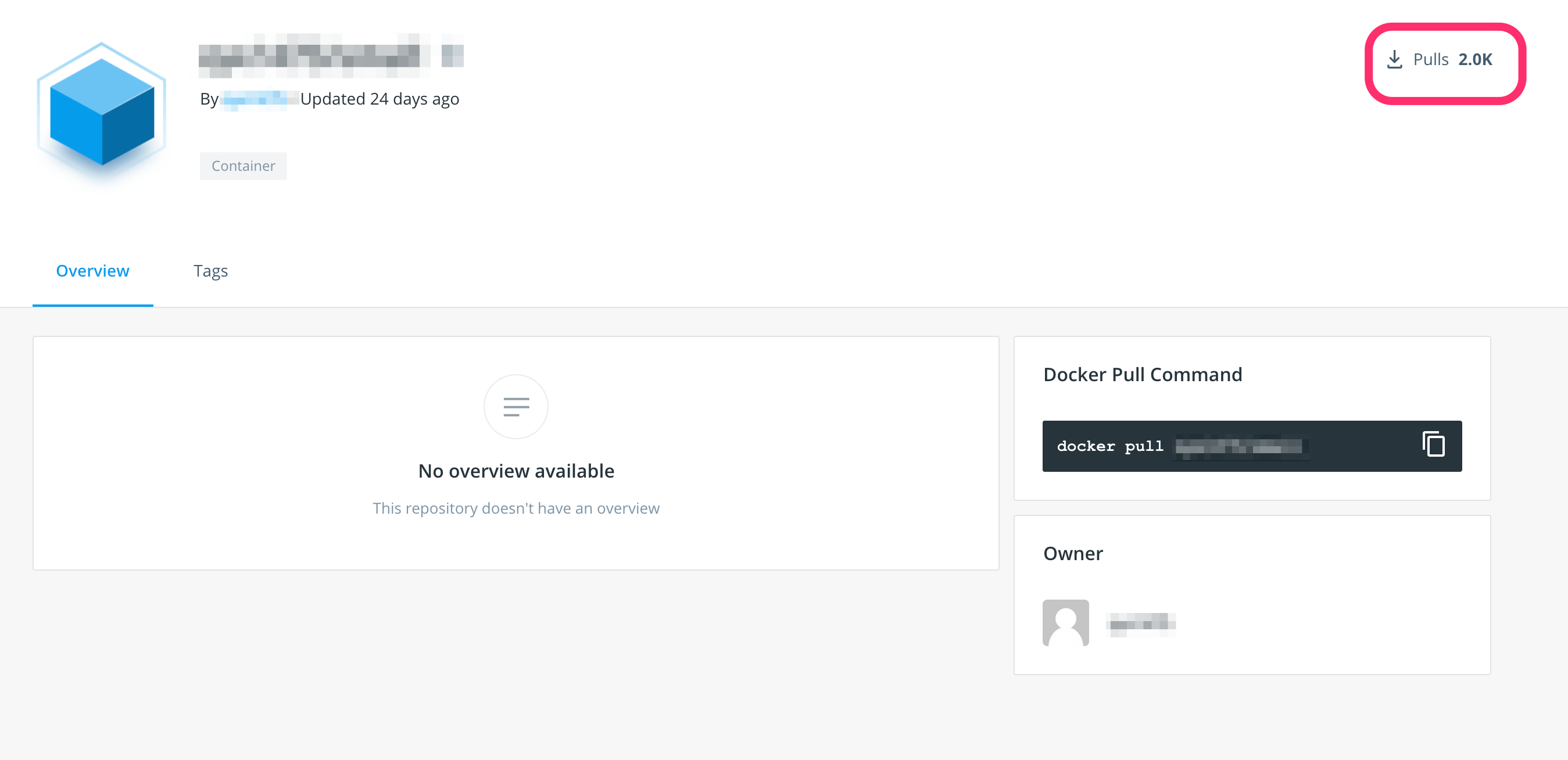Click the owner's default avatar image

click(1065, 622)
